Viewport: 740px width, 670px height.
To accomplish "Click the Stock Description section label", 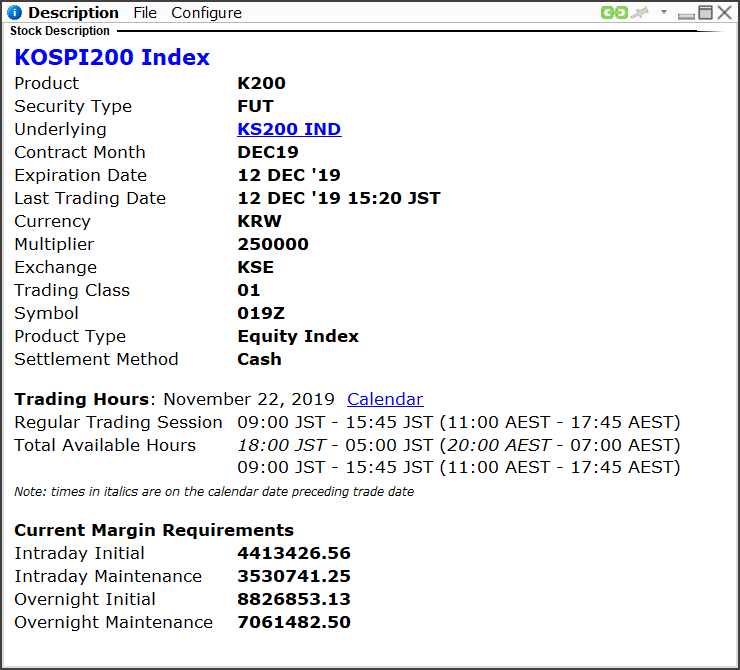I will point(60,31).
